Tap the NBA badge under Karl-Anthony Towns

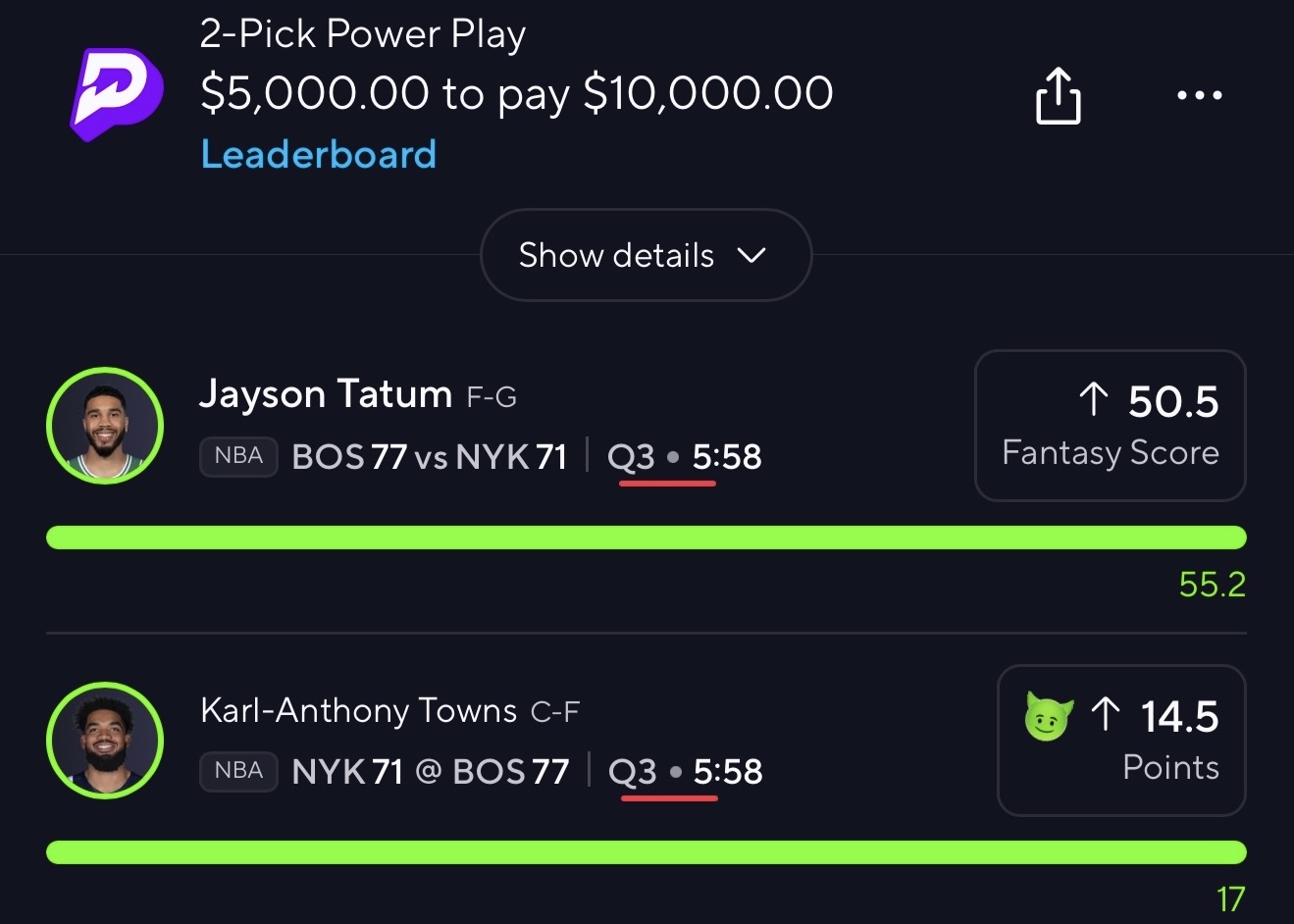239,771
